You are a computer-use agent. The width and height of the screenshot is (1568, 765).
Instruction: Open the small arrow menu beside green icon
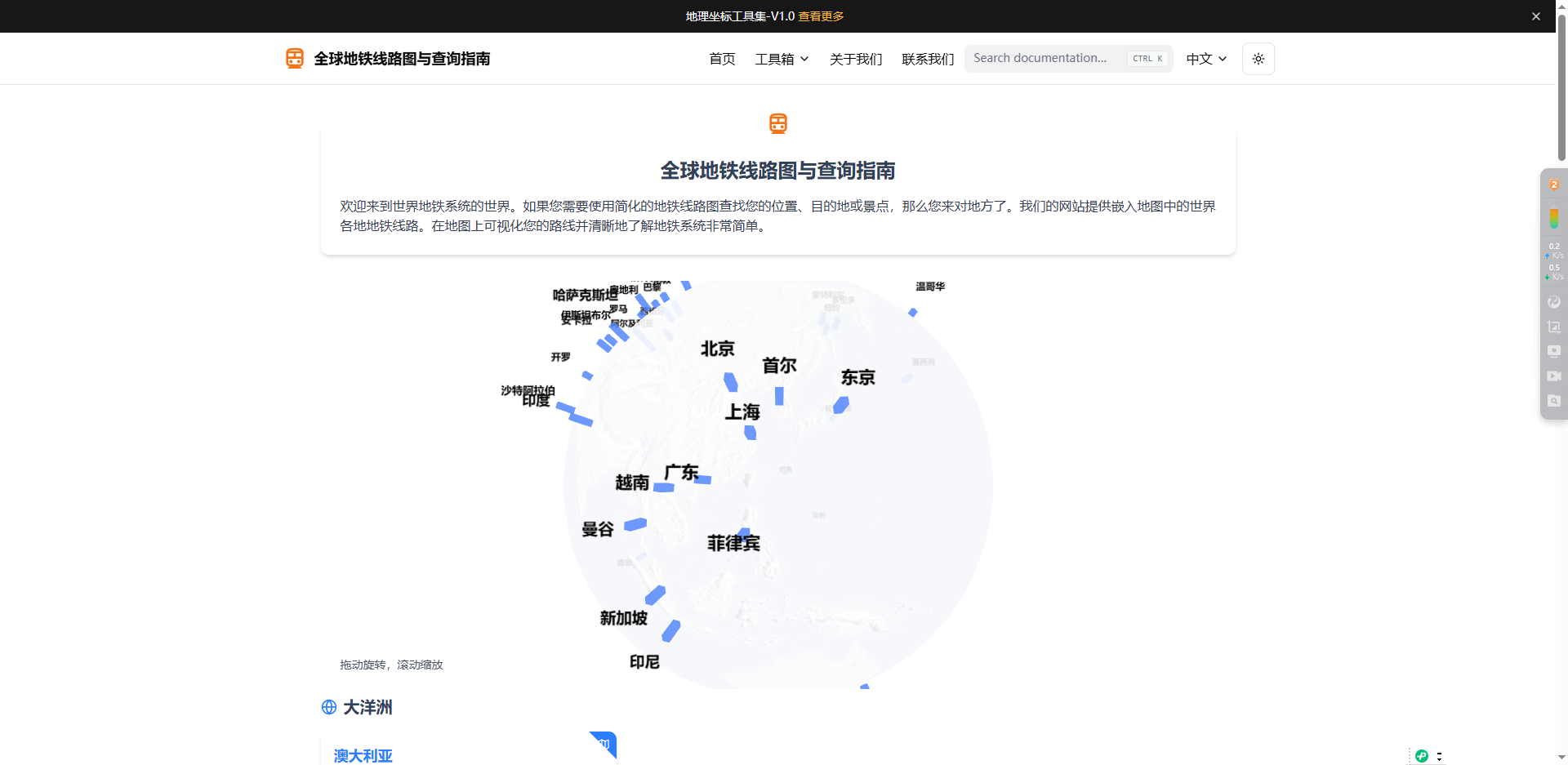pos(1439,756)
